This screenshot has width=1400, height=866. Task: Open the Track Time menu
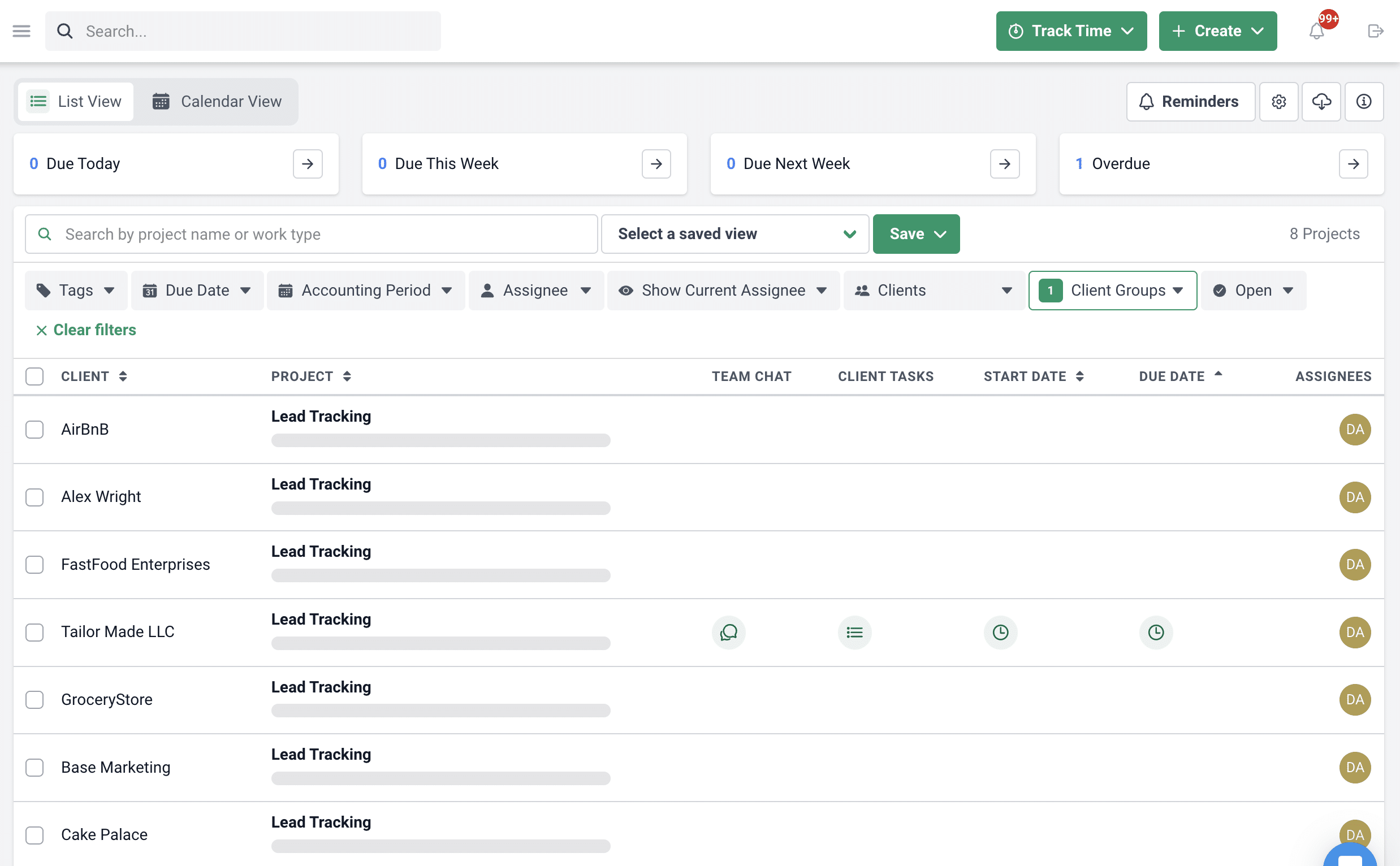coord(1071,31)
